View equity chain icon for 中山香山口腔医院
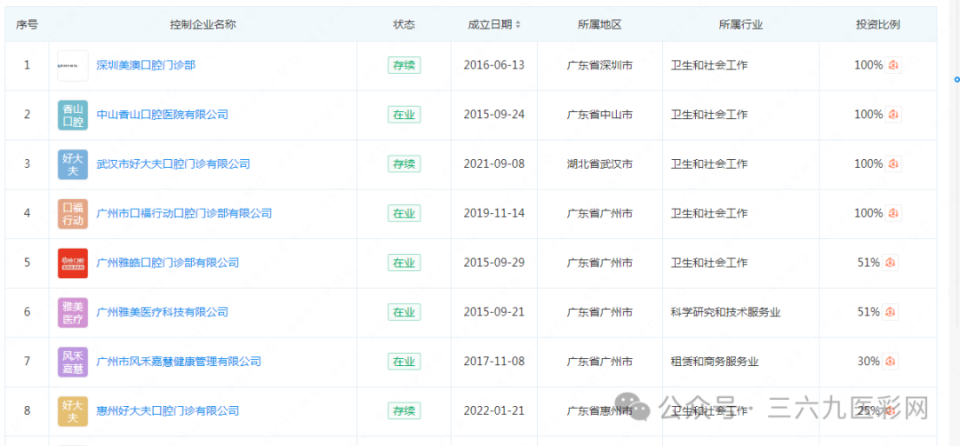 893,115
